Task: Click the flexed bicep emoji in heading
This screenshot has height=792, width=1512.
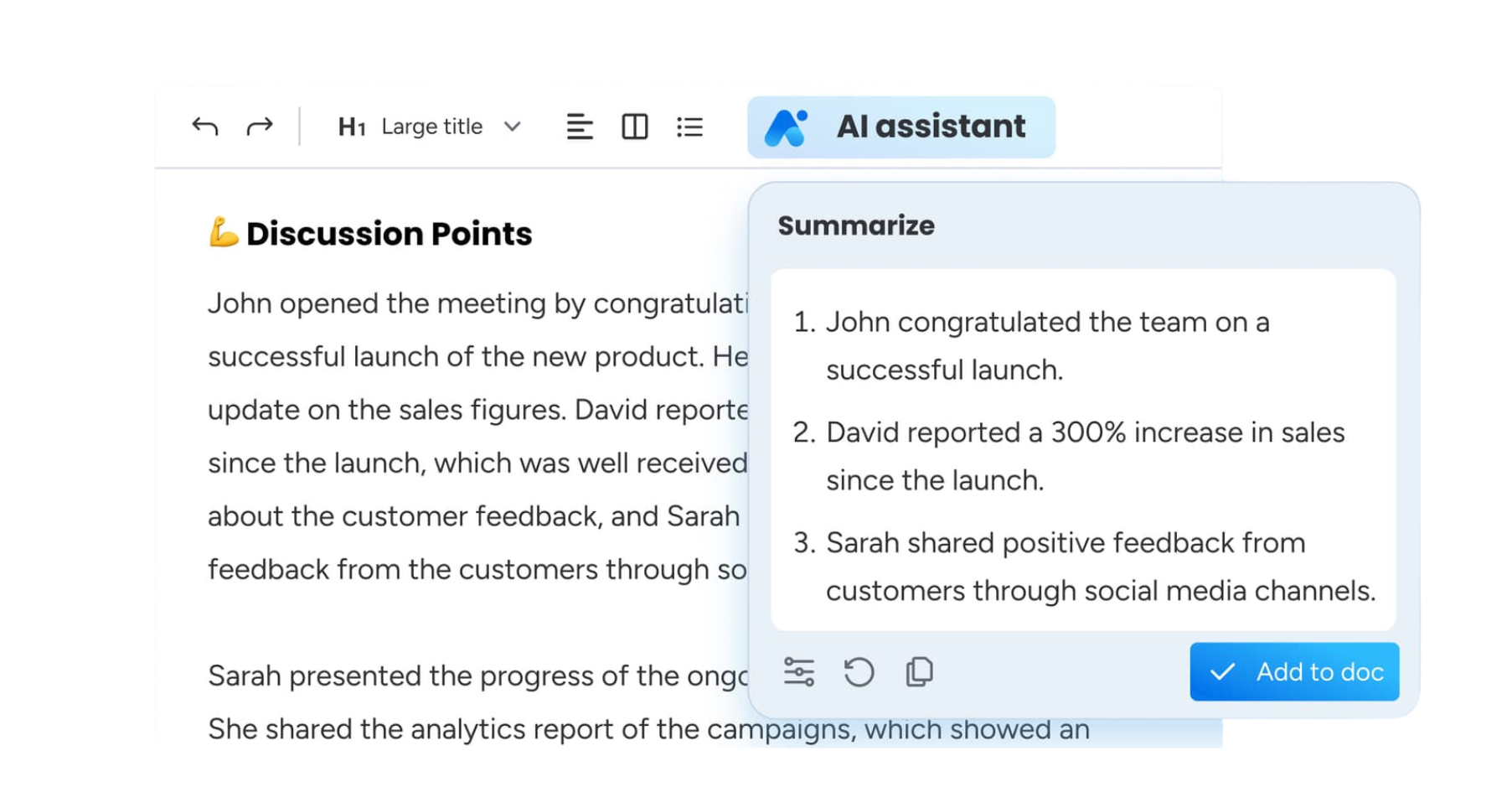Action: coord(223,233)
